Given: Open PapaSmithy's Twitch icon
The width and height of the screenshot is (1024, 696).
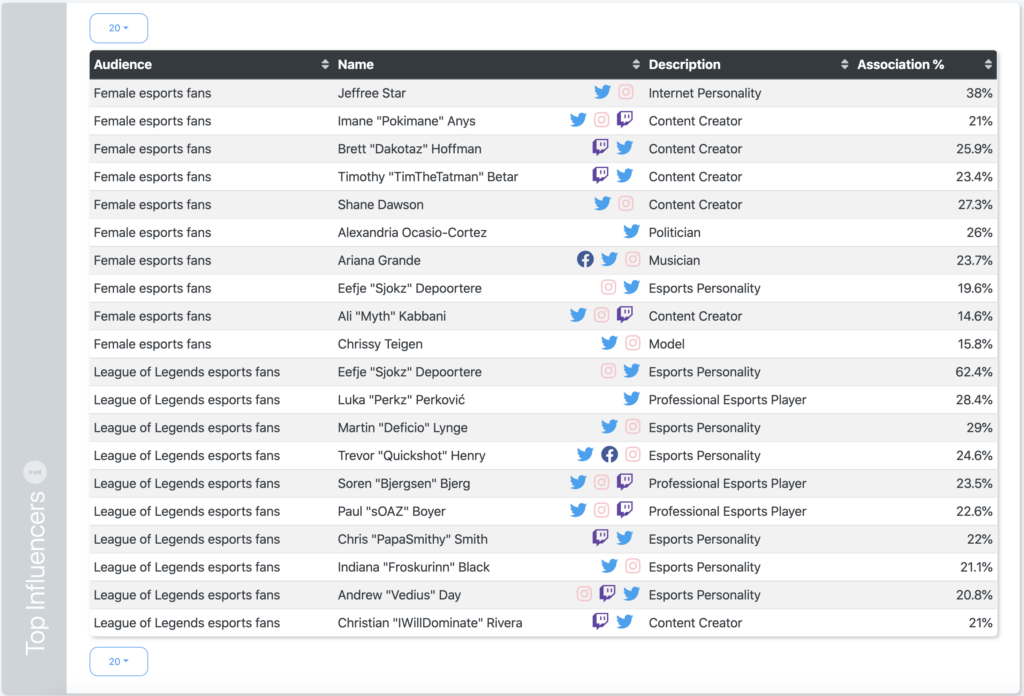Looking at the screenshot, I should [600, 537].
